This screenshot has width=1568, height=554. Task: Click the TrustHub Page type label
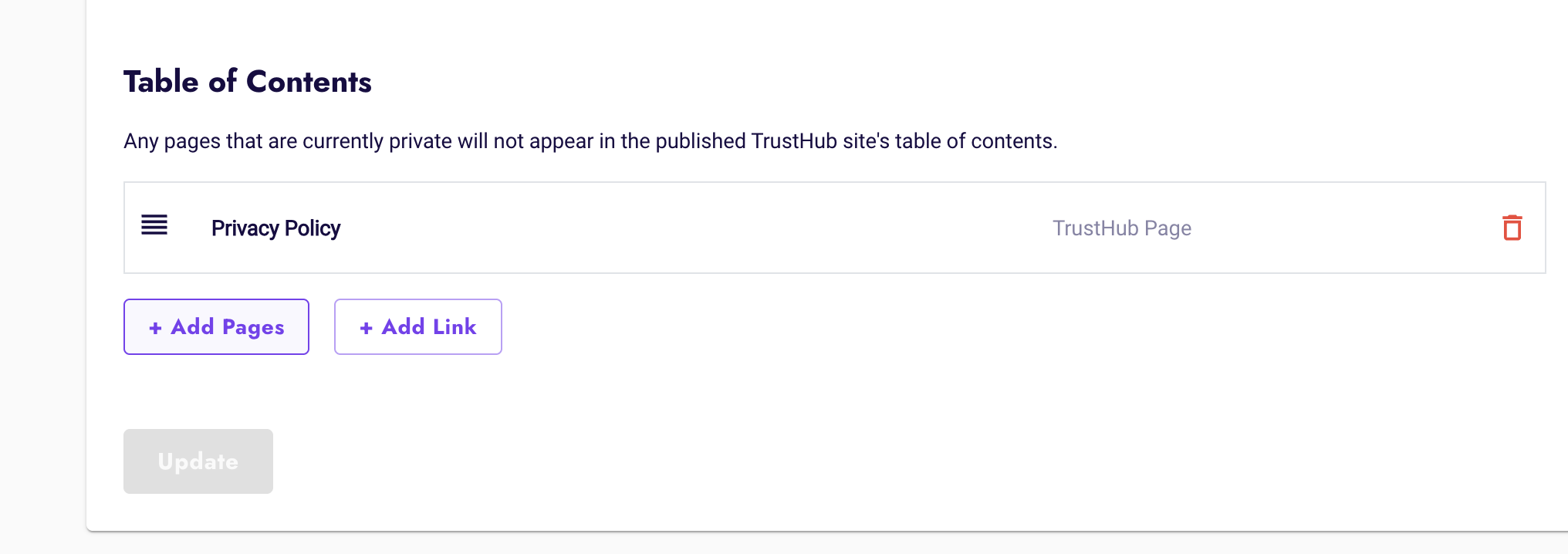[x=1122, y=228]
